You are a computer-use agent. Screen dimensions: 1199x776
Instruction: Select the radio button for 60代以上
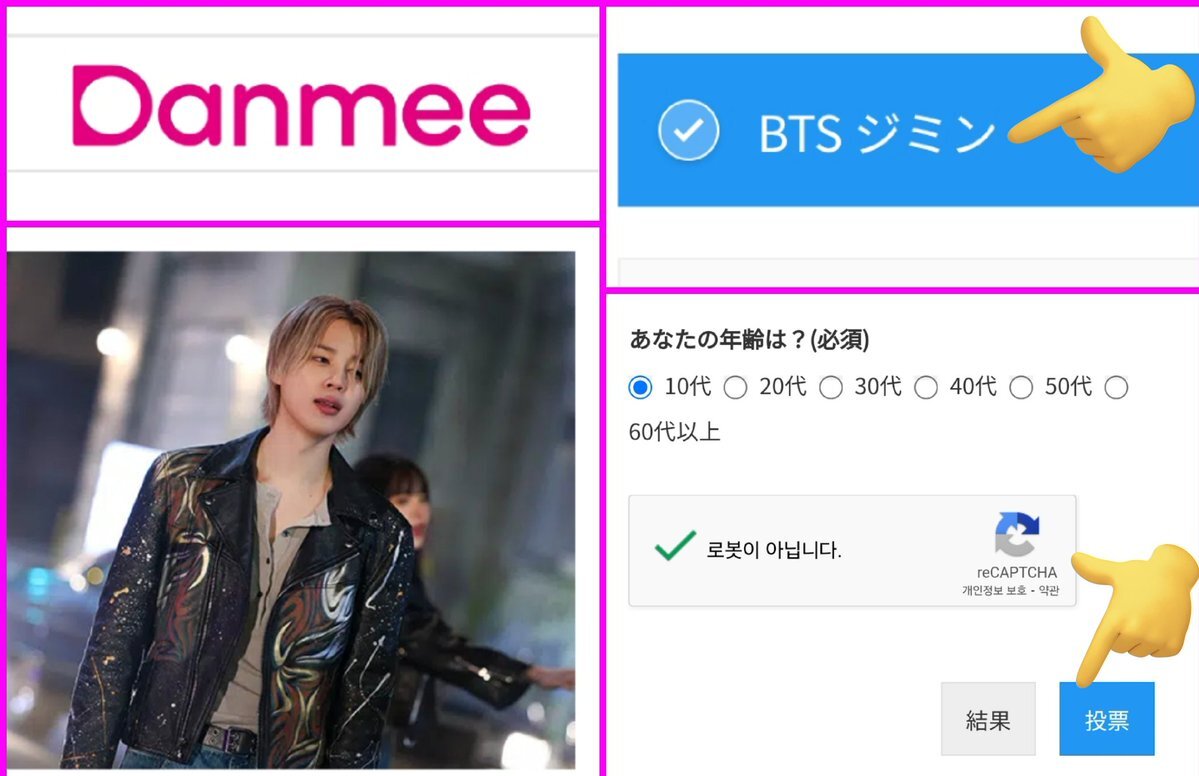[x=1116, y=387]
